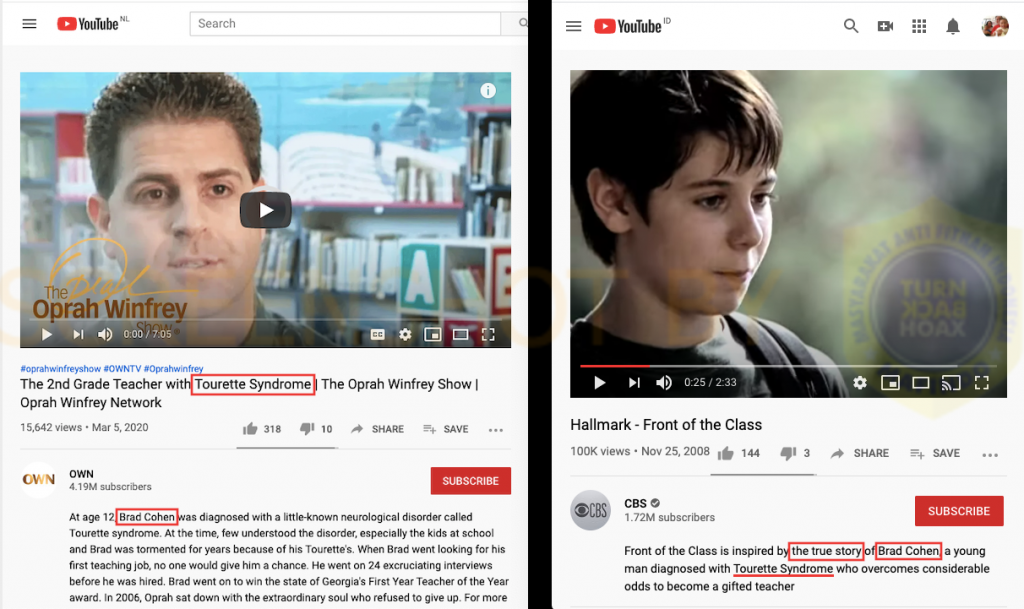Skip to next video in Oprah player
Screen dimensions: 1024x609
[78, 335]
